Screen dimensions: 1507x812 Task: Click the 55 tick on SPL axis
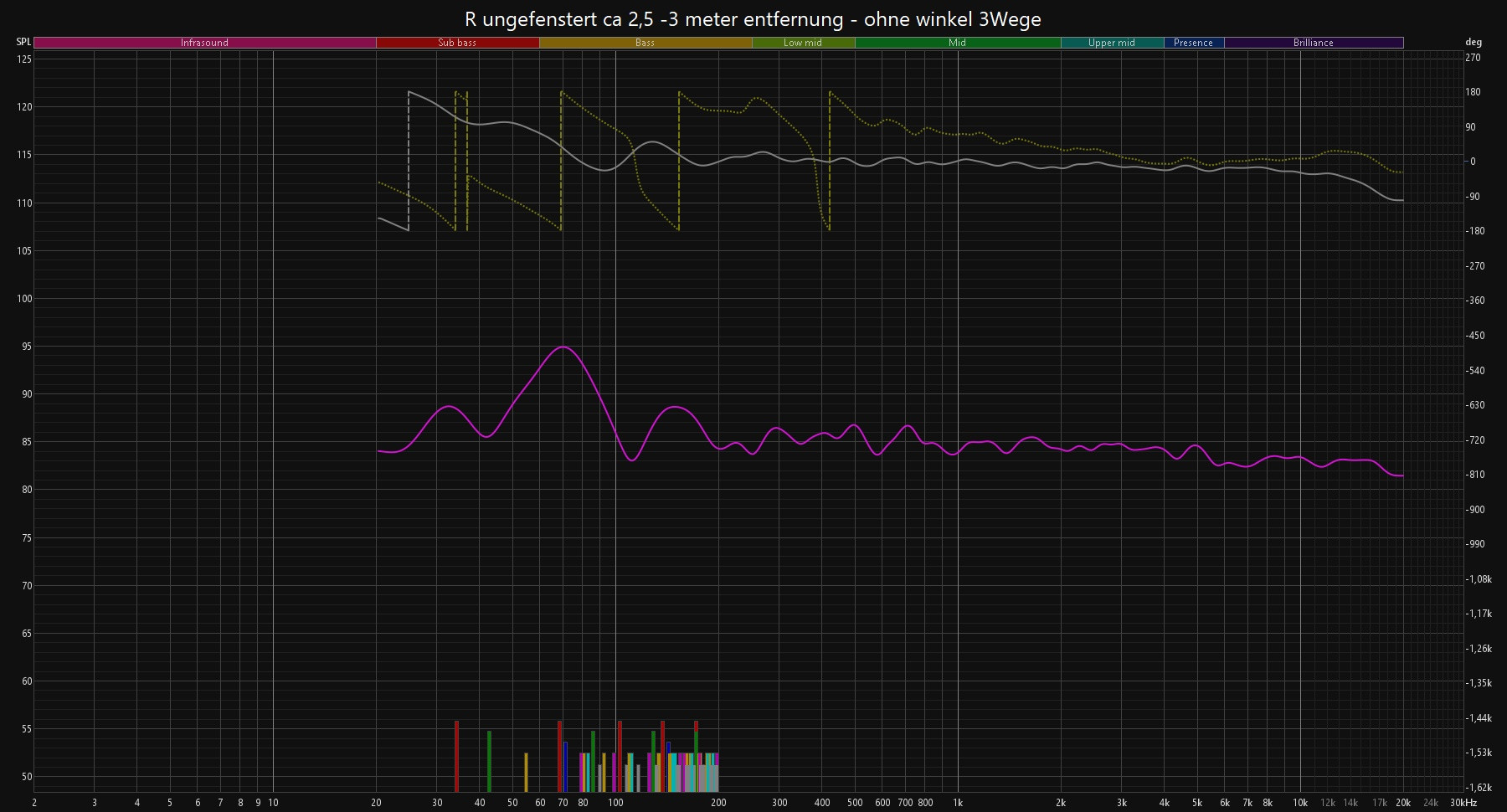point(27,729)
